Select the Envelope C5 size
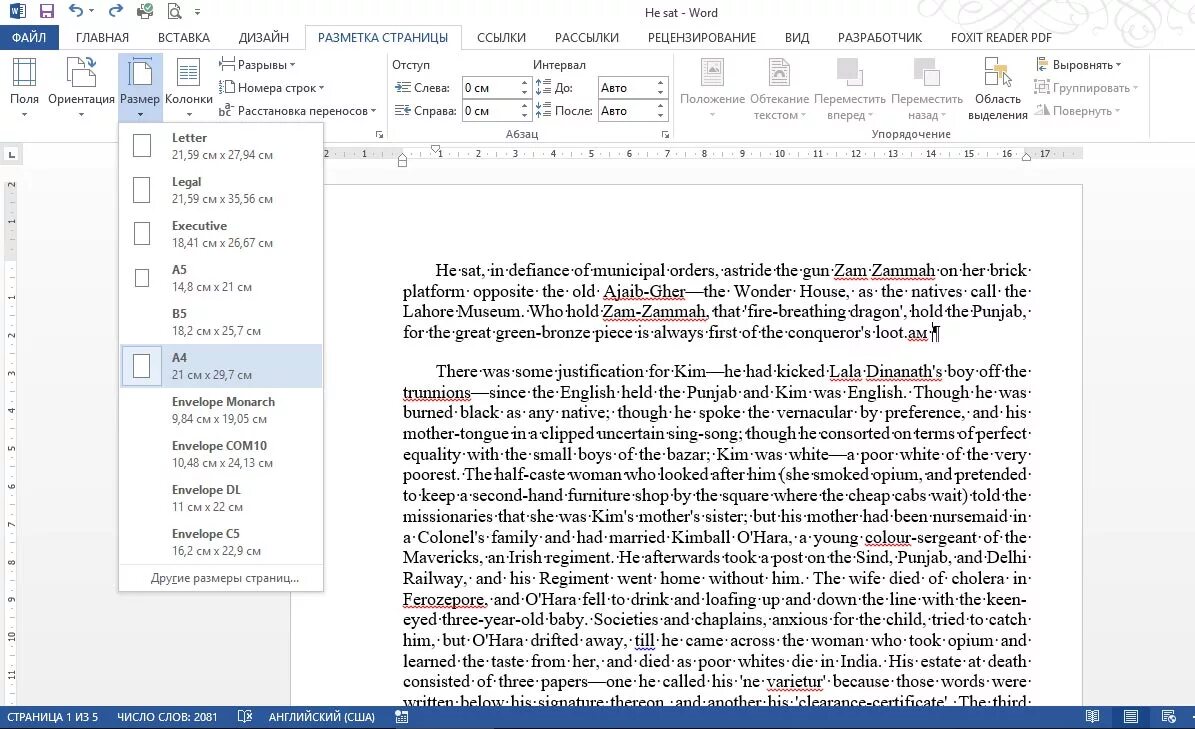This screenshot has width=1195, height=729. tap(221, 542)
